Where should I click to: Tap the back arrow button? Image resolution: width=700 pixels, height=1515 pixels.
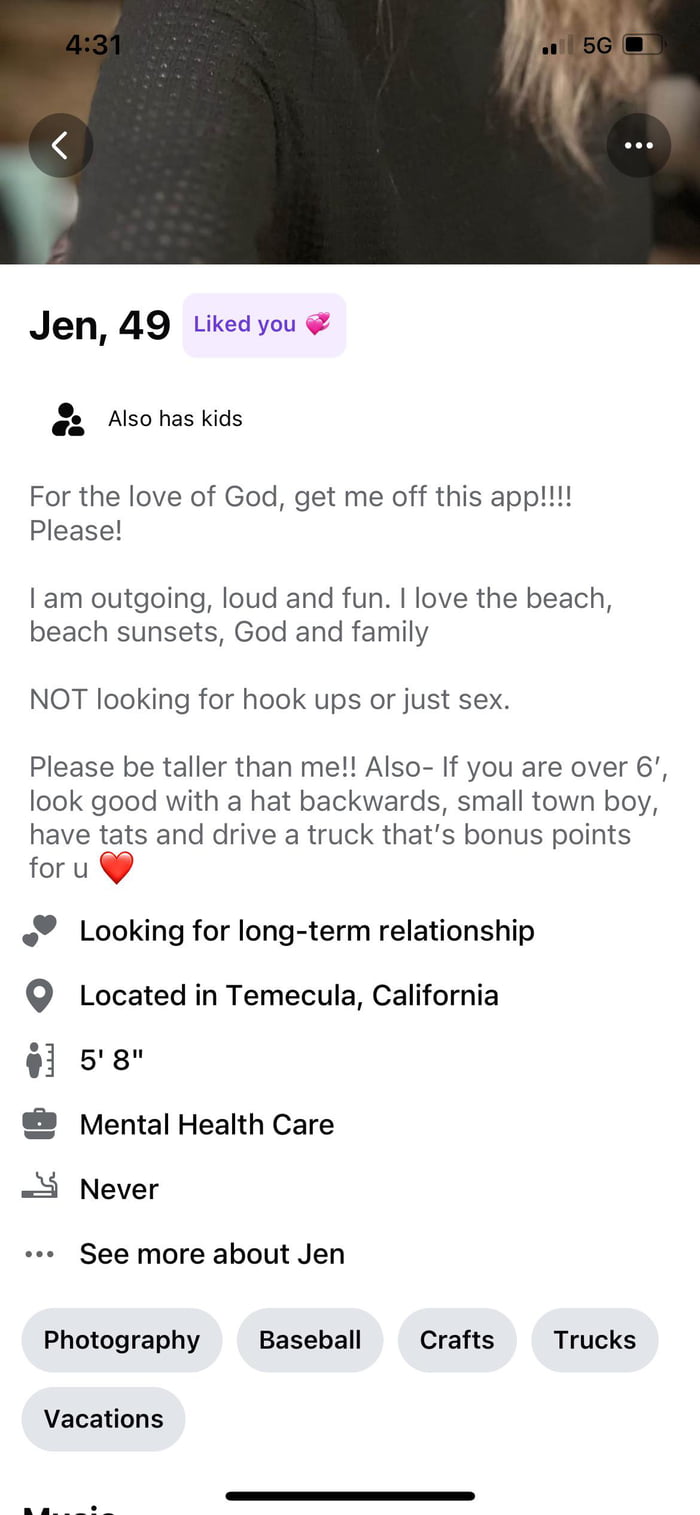[x=60, y=146]
